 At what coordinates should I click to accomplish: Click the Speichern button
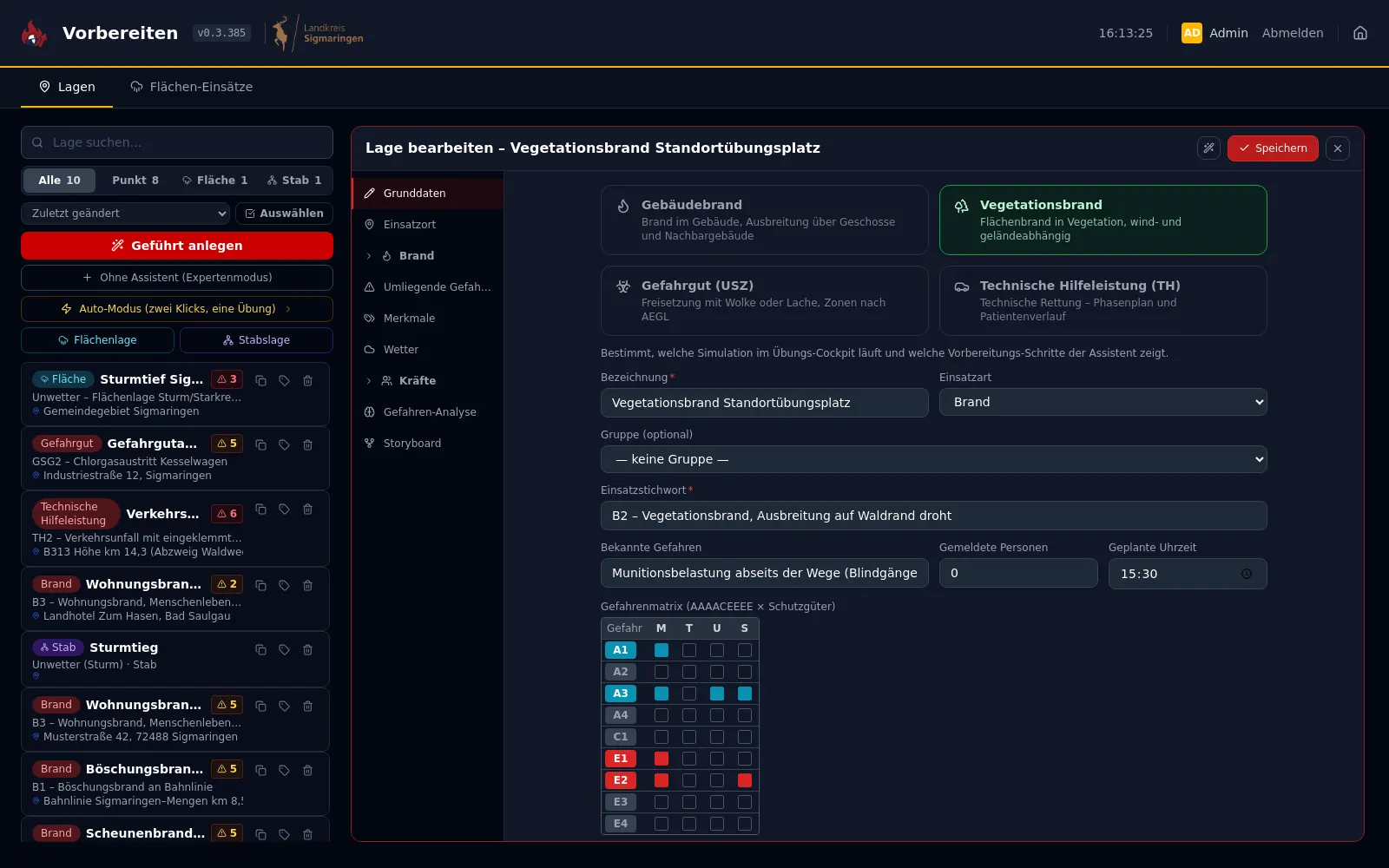click(x=1273, y=148)
